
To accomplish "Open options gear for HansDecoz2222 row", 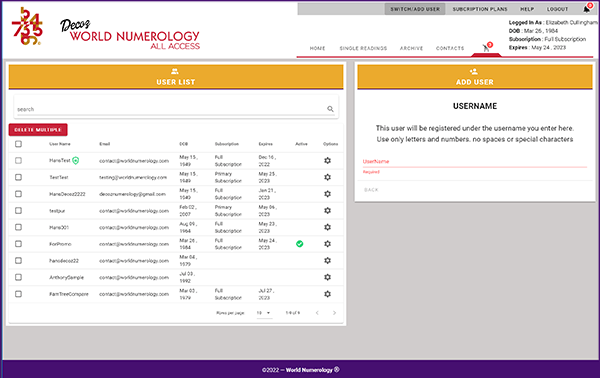I will (328, 194).
